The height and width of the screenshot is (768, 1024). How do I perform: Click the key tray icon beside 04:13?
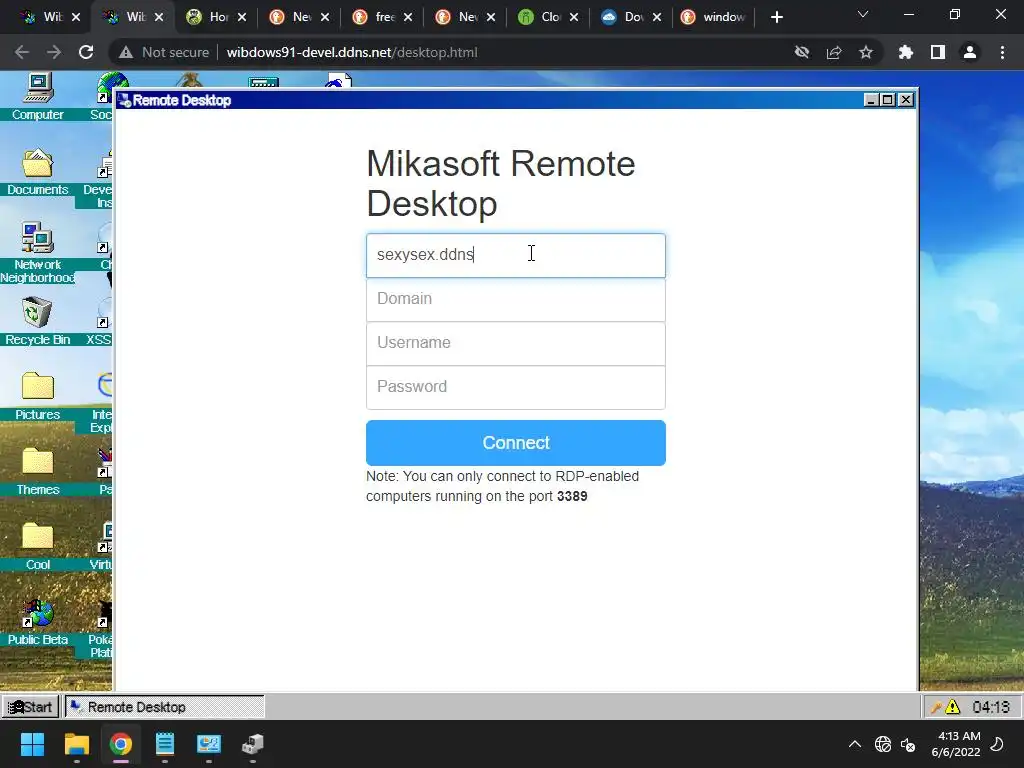[x=936, y=707]
